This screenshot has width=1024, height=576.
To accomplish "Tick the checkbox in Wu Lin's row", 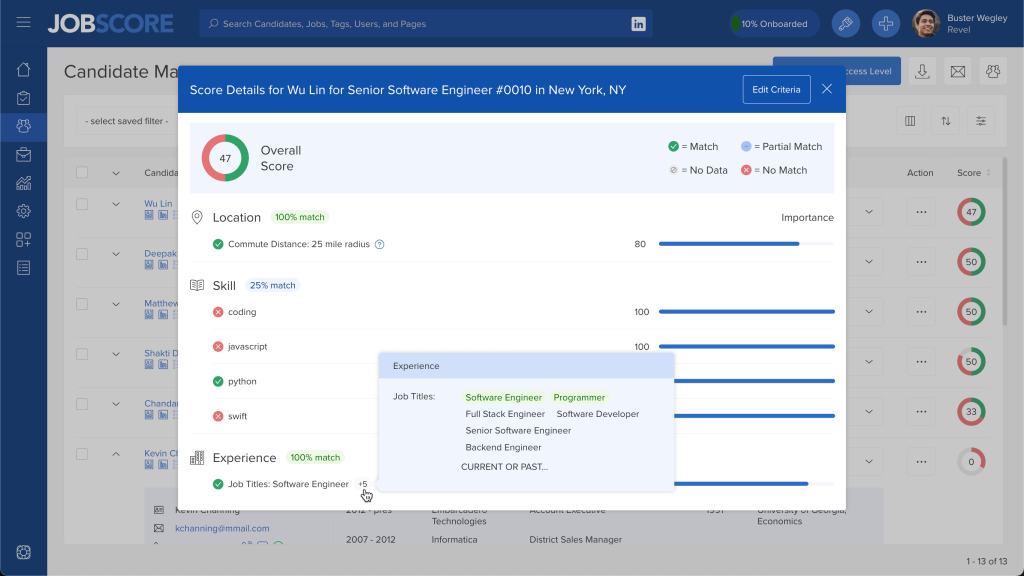I will pyautogui.click(x=82, y=204).
